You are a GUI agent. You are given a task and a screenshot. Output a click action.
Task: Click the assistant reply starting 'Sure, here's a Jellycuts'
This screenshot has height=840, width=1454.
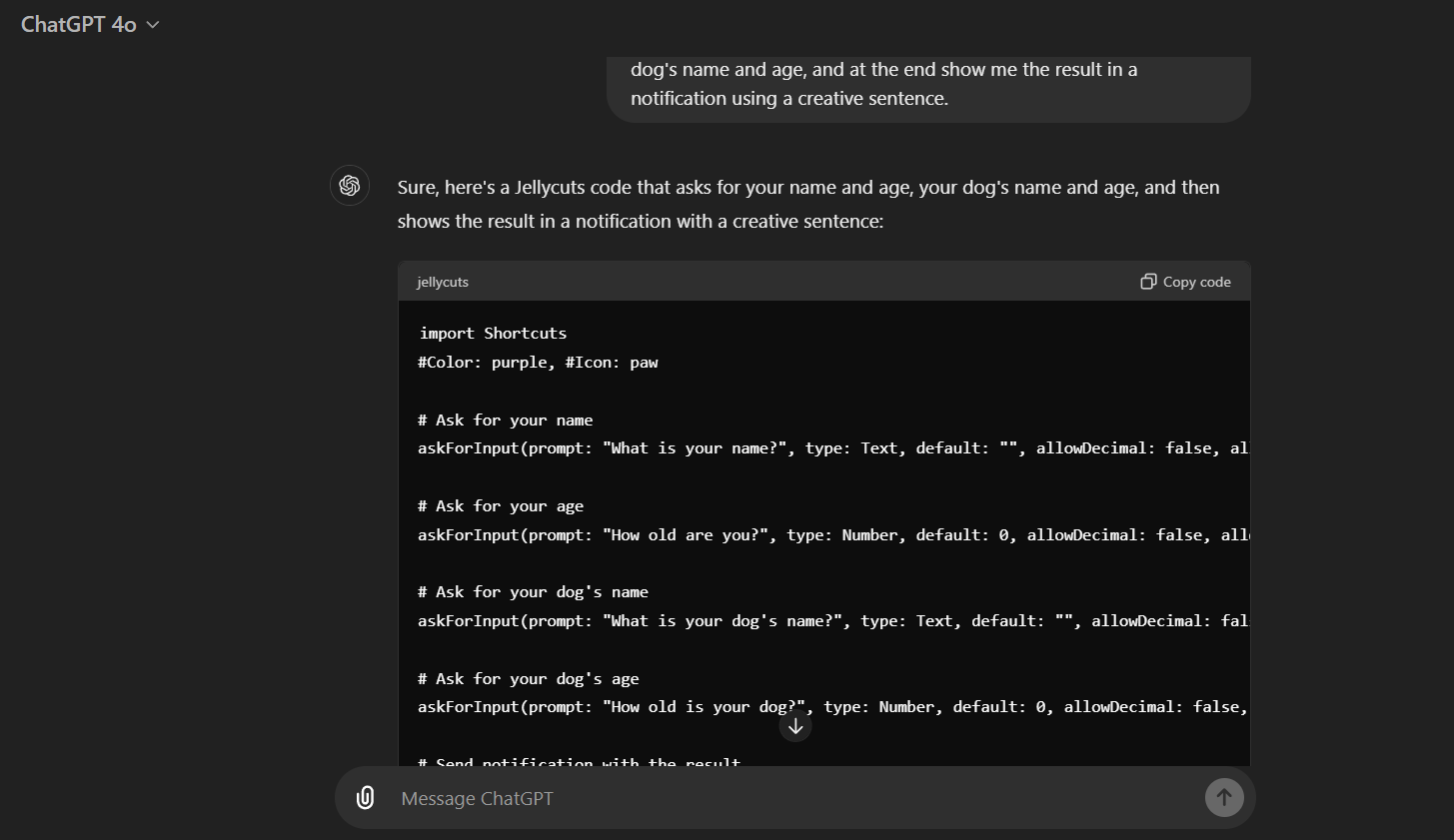pos(808,204)
